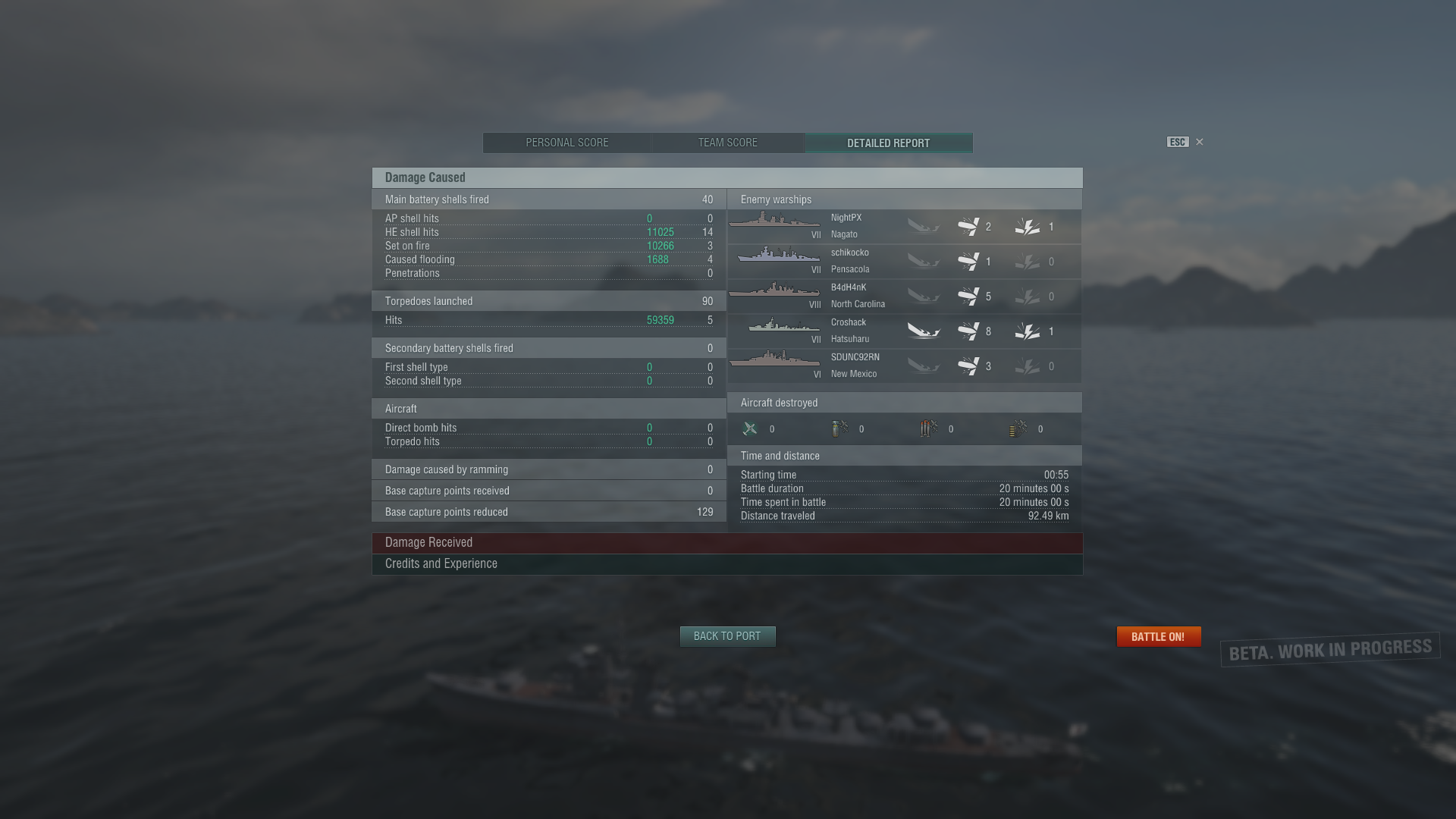Click the fire icon in NightPX row
1456x819 pixels.
point(1028,226)
